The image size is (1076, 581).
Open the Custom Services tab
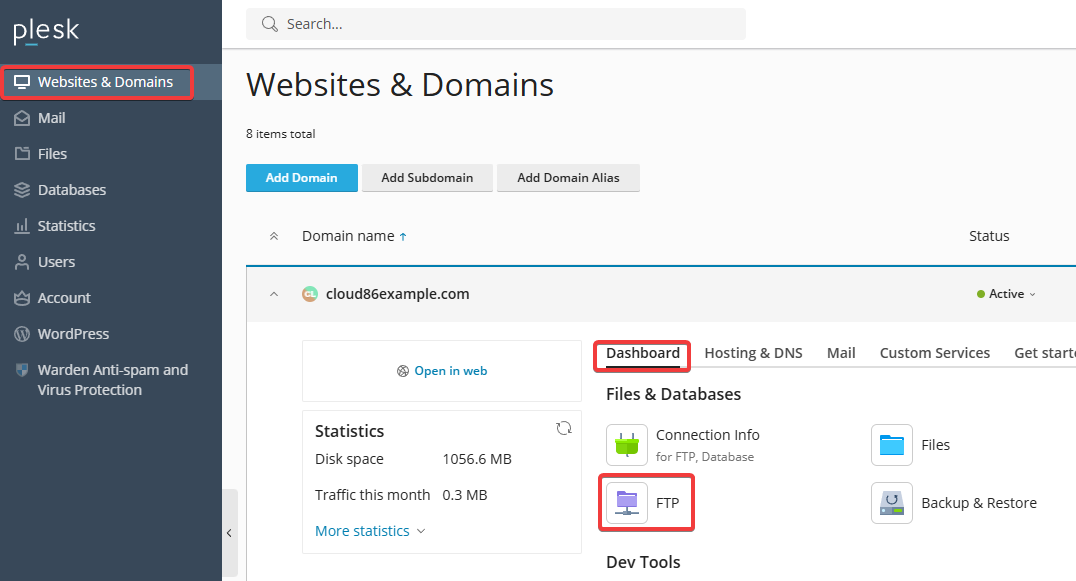tap(935, 353)
